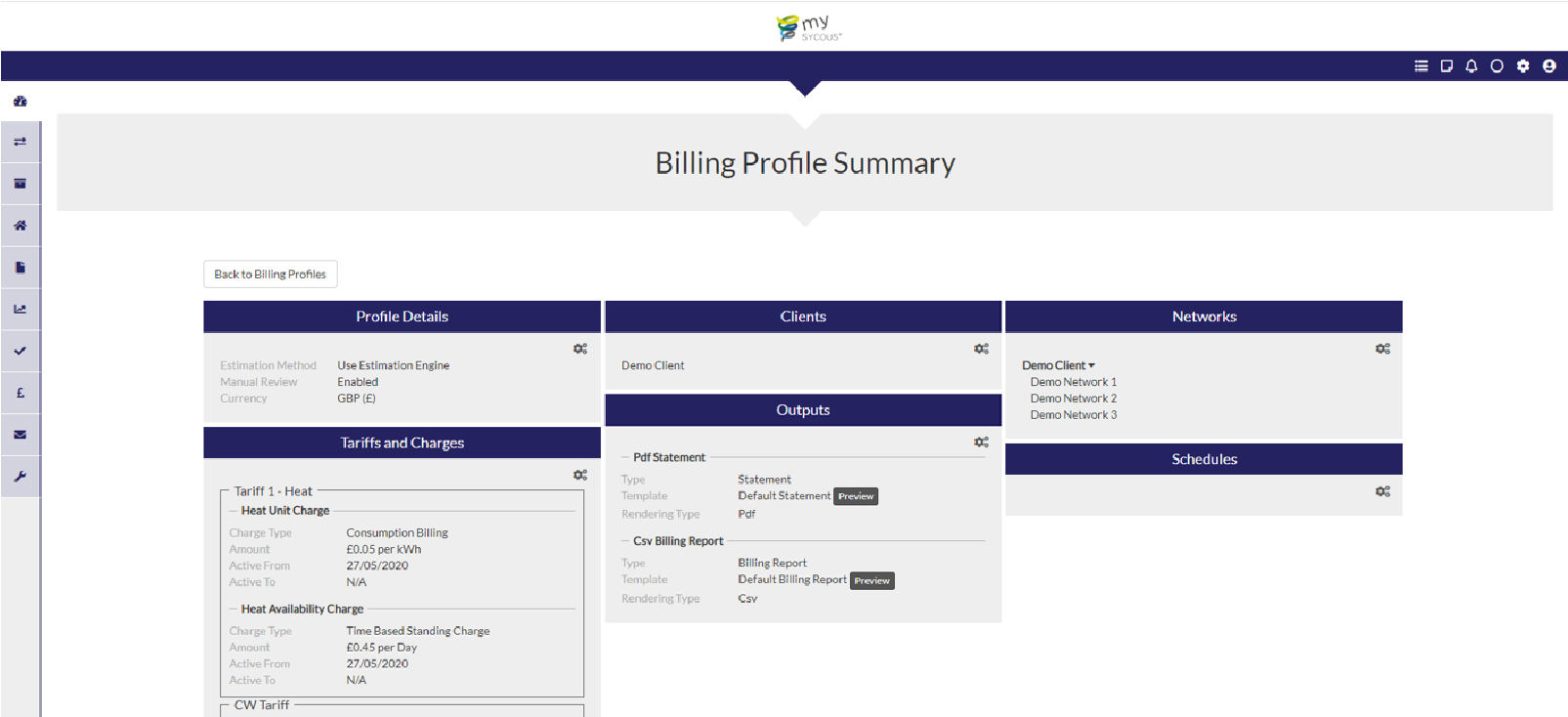Click the 'Heat Availability Charge' section title
Viewport: 1568px width, 717px height.
(302, 610)
